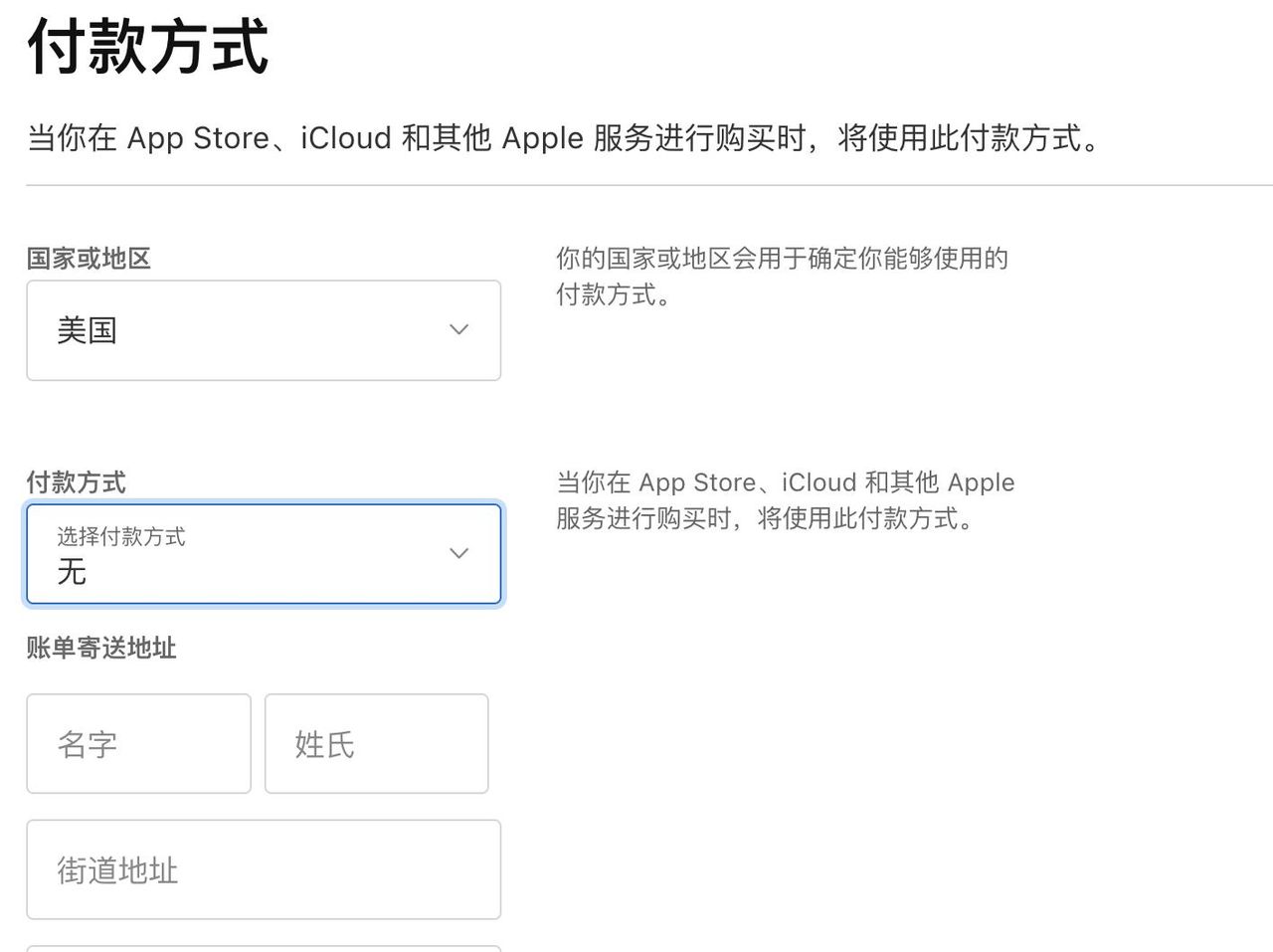The width and height of the screenshot is (1273, 952).
Task: Expand the 选择付款方式 dropdown
Action: tap(263, 554)
